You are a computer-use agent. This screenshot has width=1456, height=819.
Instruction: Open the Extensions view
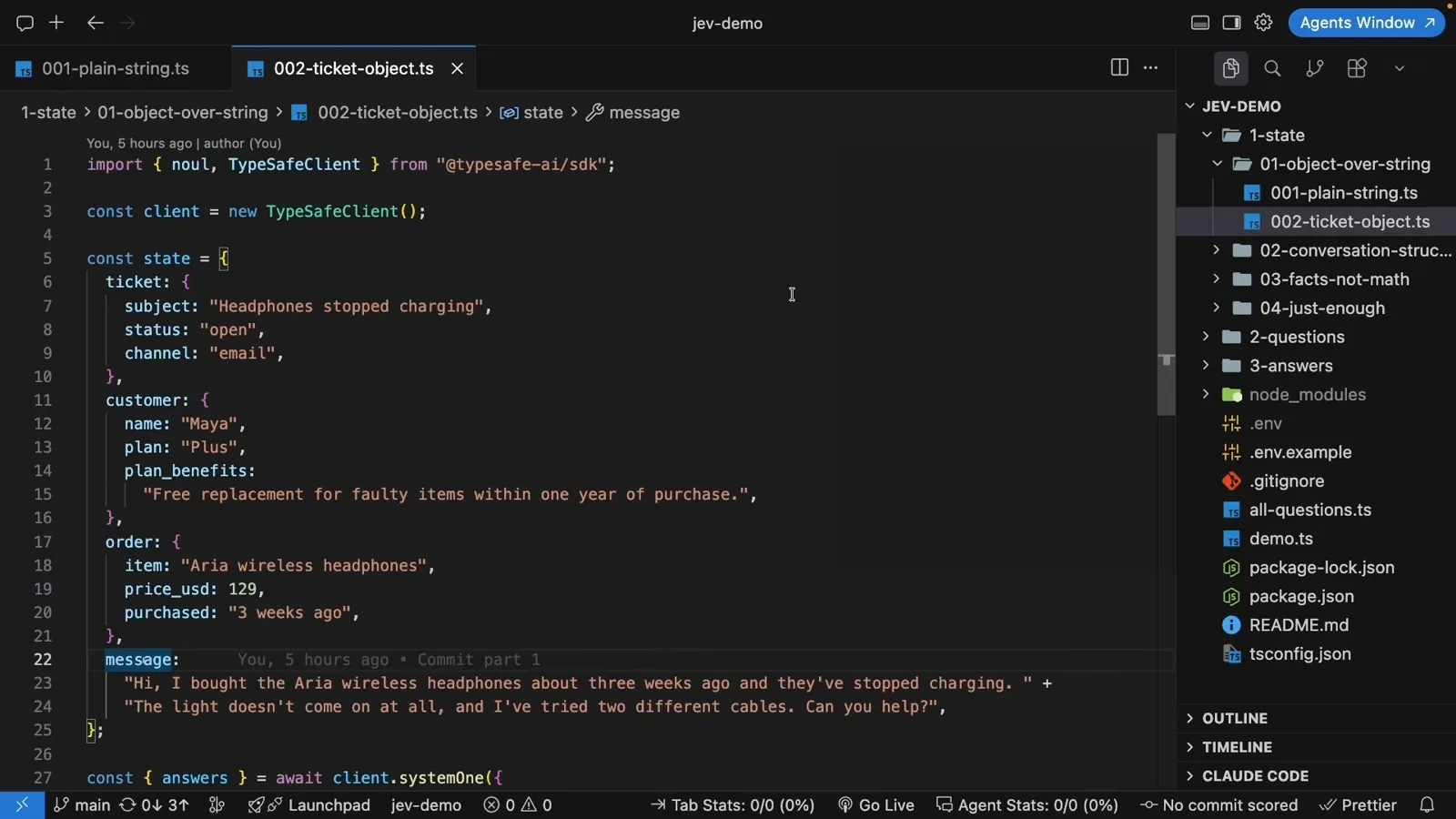(1357, 68)
